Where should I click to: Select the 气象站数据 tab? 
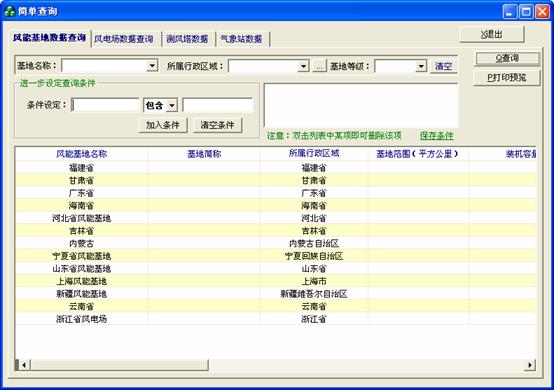click(x=242, y=39)
